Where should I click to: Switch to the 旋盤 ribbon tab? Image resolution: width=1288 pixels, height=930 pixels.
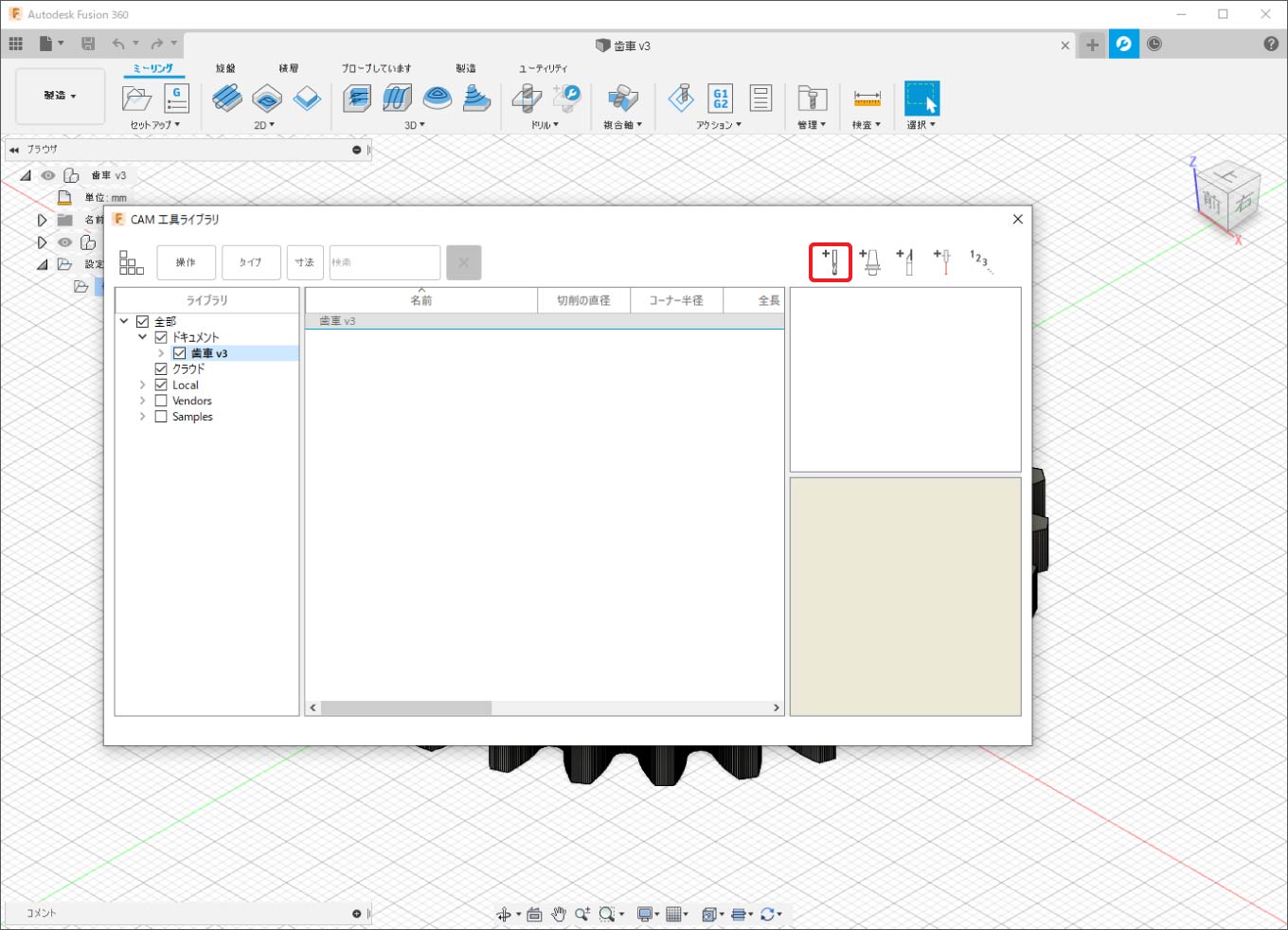click(x=225, y=68)
